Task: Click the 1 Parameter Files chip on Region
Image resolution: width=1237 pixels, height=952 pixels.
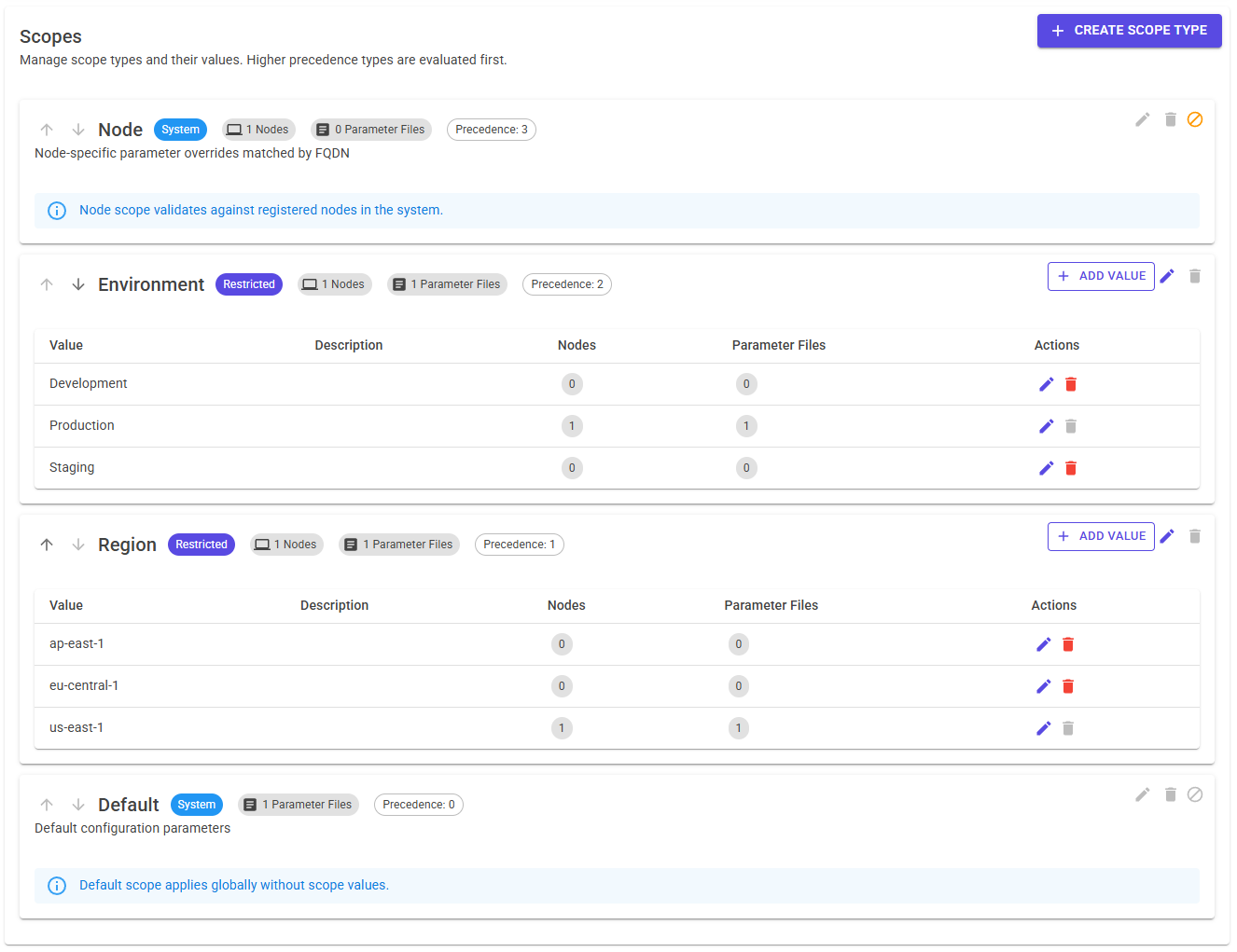Action: [399, 544]
